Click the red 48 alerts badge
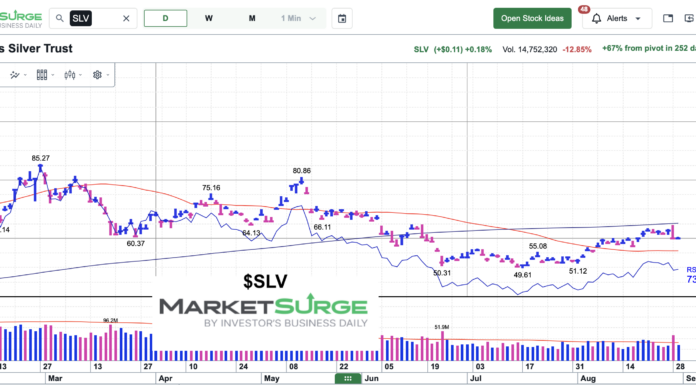696x385 pixels. click(x=583, y=9)
